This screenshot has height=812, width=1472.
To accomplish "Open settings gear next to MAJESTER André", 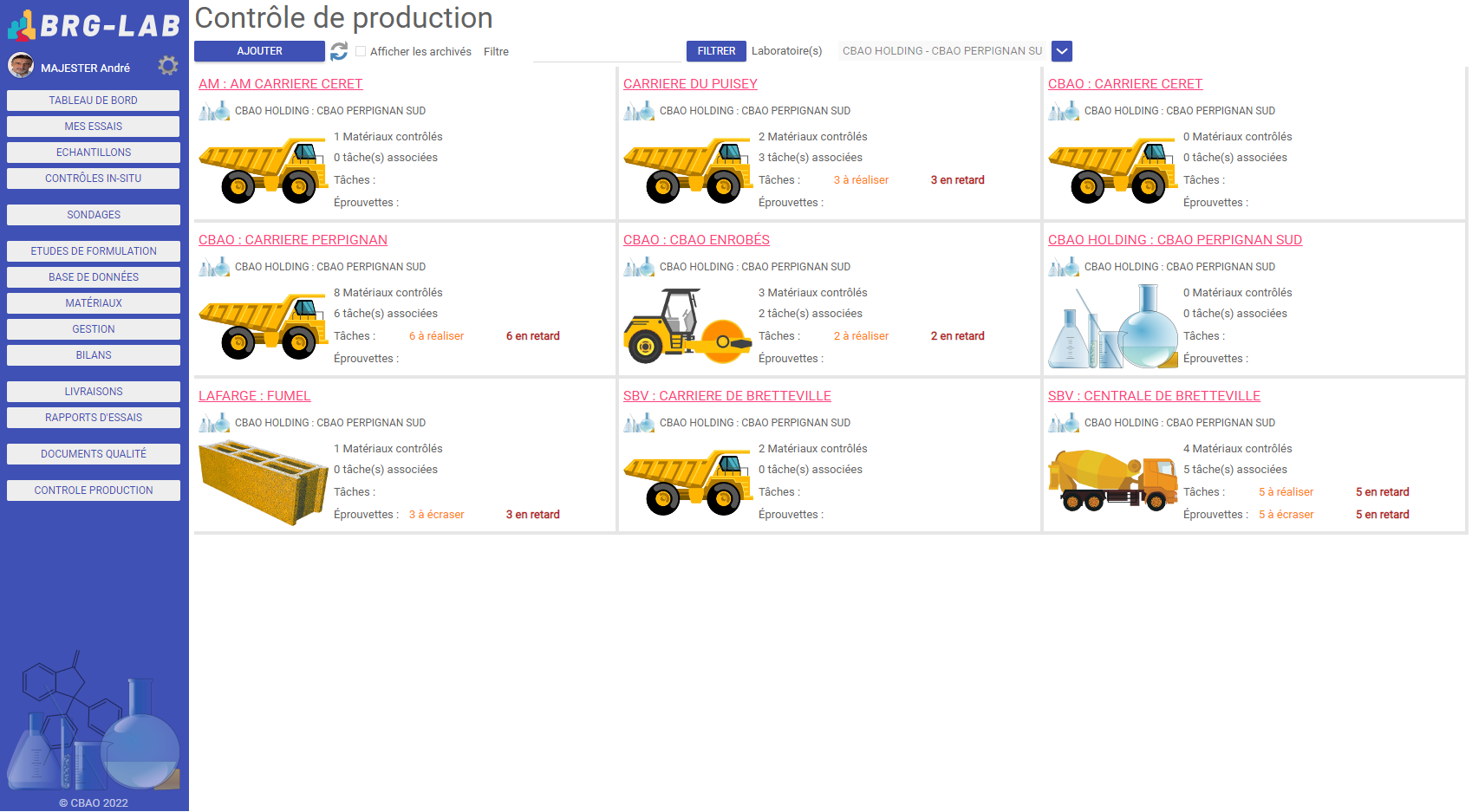I will [168, 66].
